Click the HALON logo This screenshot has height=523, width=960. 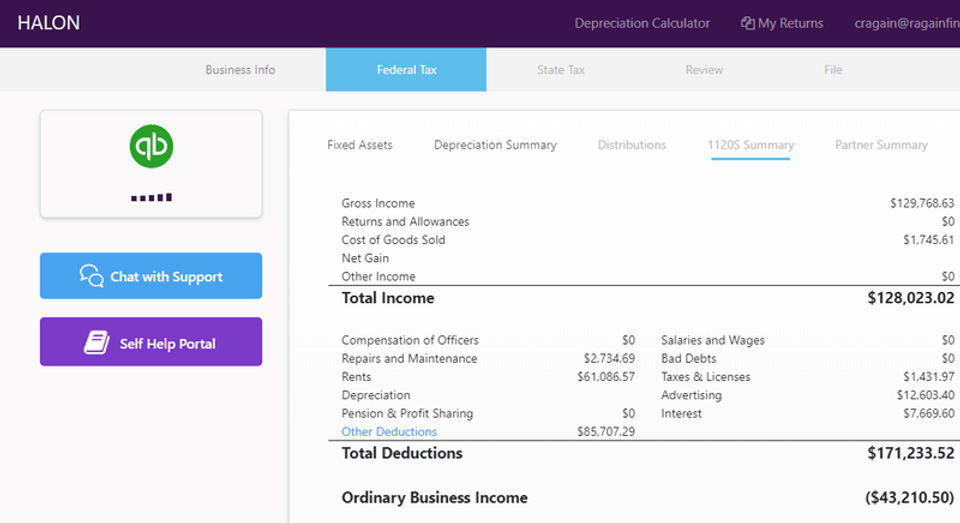pos(48,23)
